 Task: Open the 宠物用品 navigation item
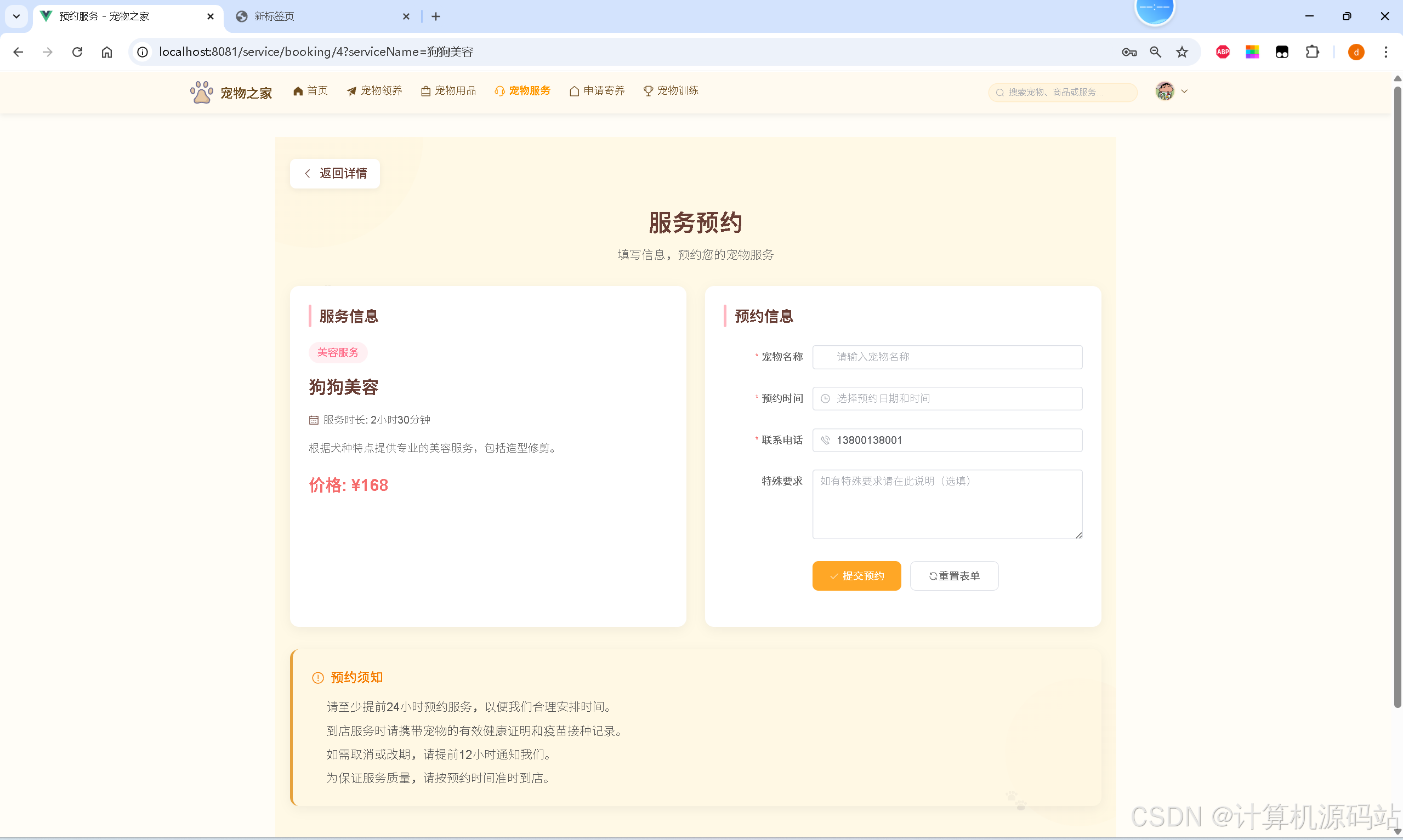click(x=448, y=90)
